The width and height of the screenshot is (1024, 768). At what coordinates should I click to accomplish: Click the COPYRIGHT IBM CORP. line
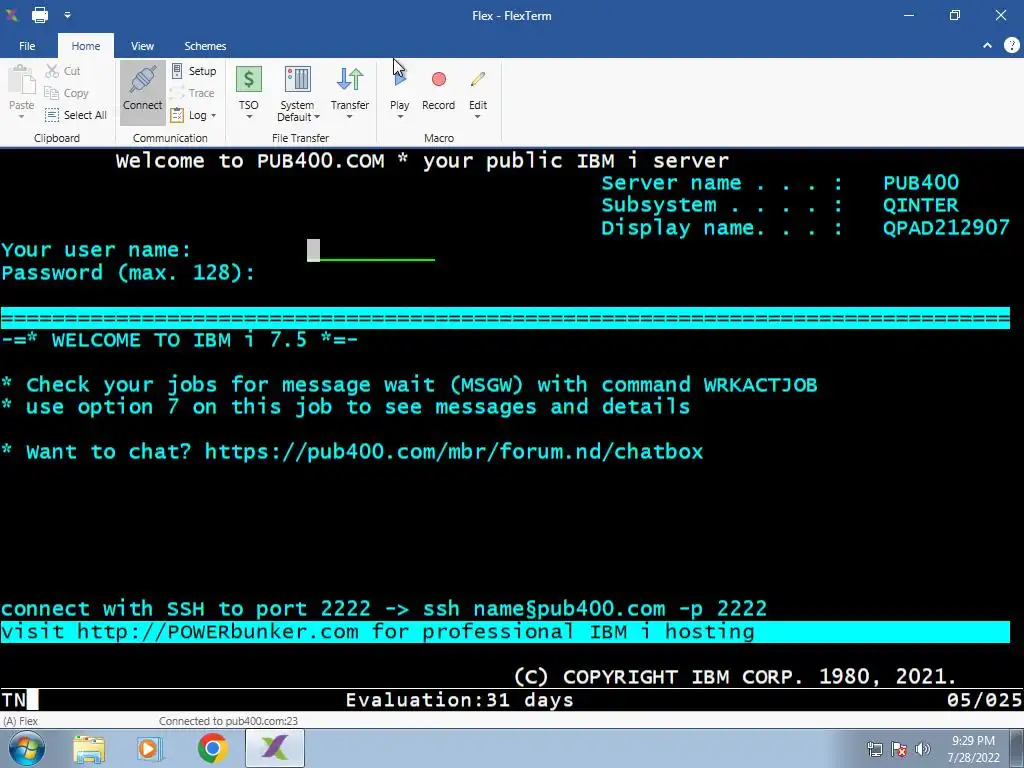pos(735,677)
